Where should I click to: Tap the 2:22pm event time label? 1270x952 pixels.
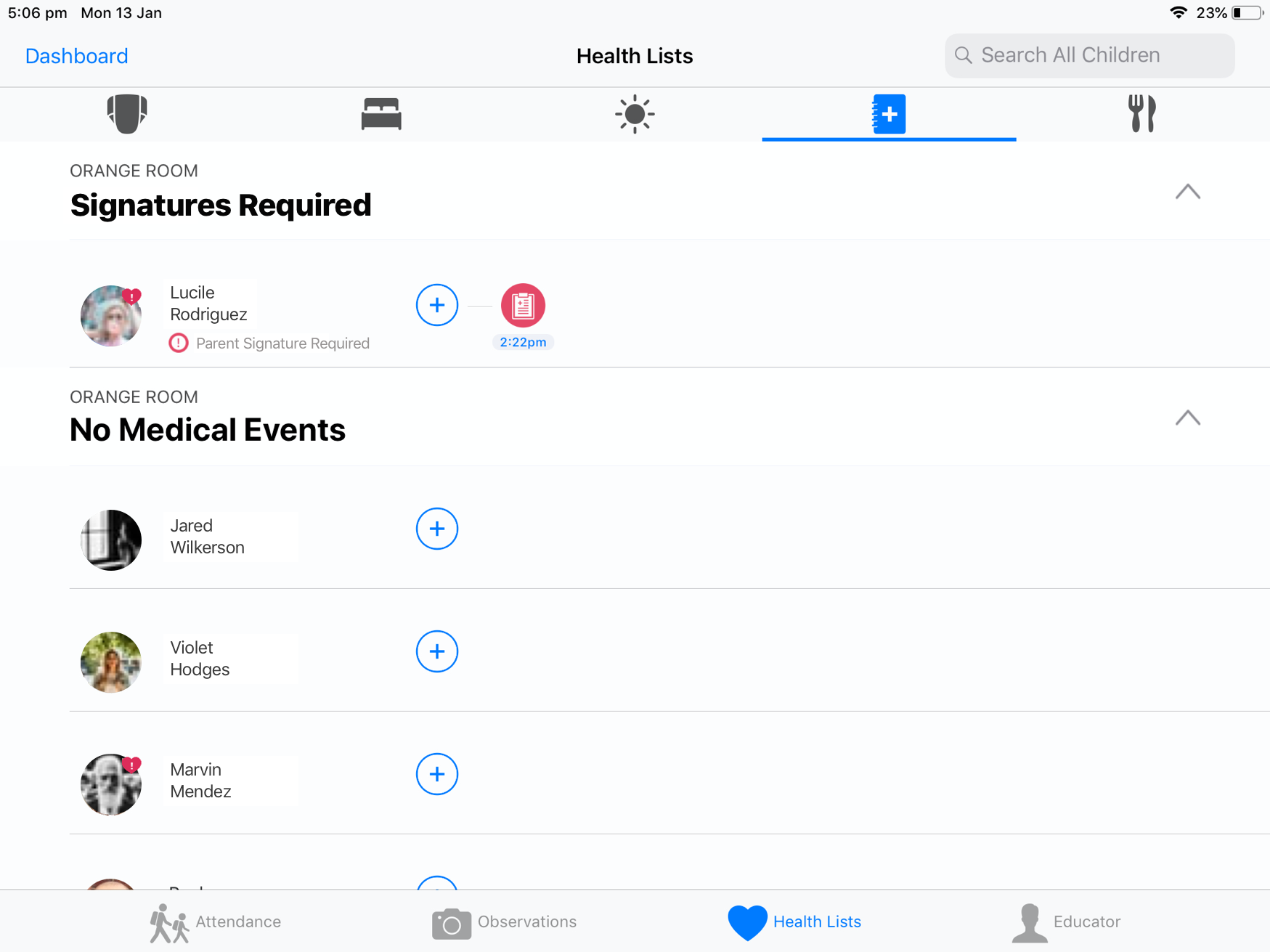(x=523, y=343)
